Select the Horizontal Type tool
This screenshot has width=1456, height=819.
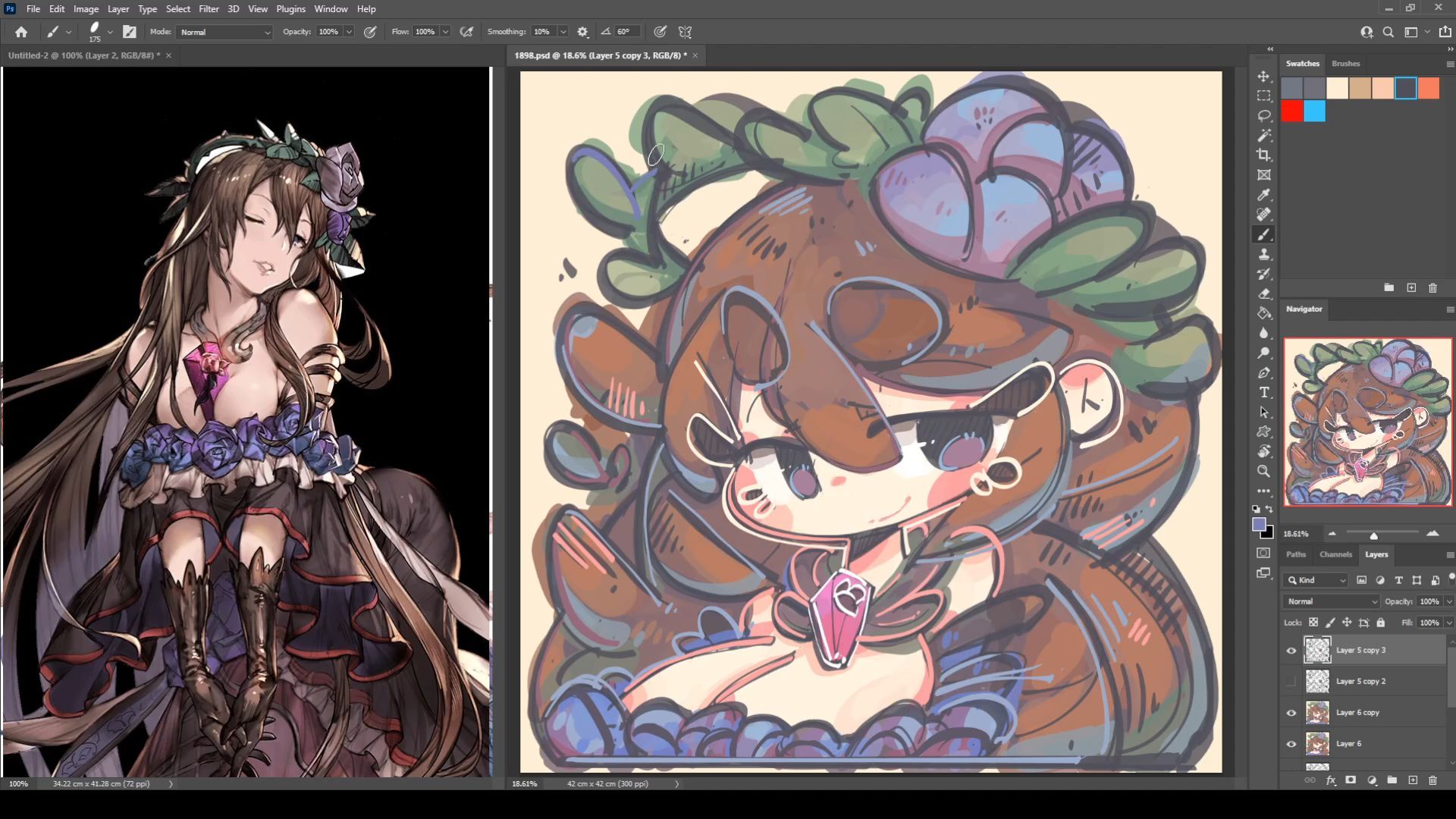[1263, 392]
